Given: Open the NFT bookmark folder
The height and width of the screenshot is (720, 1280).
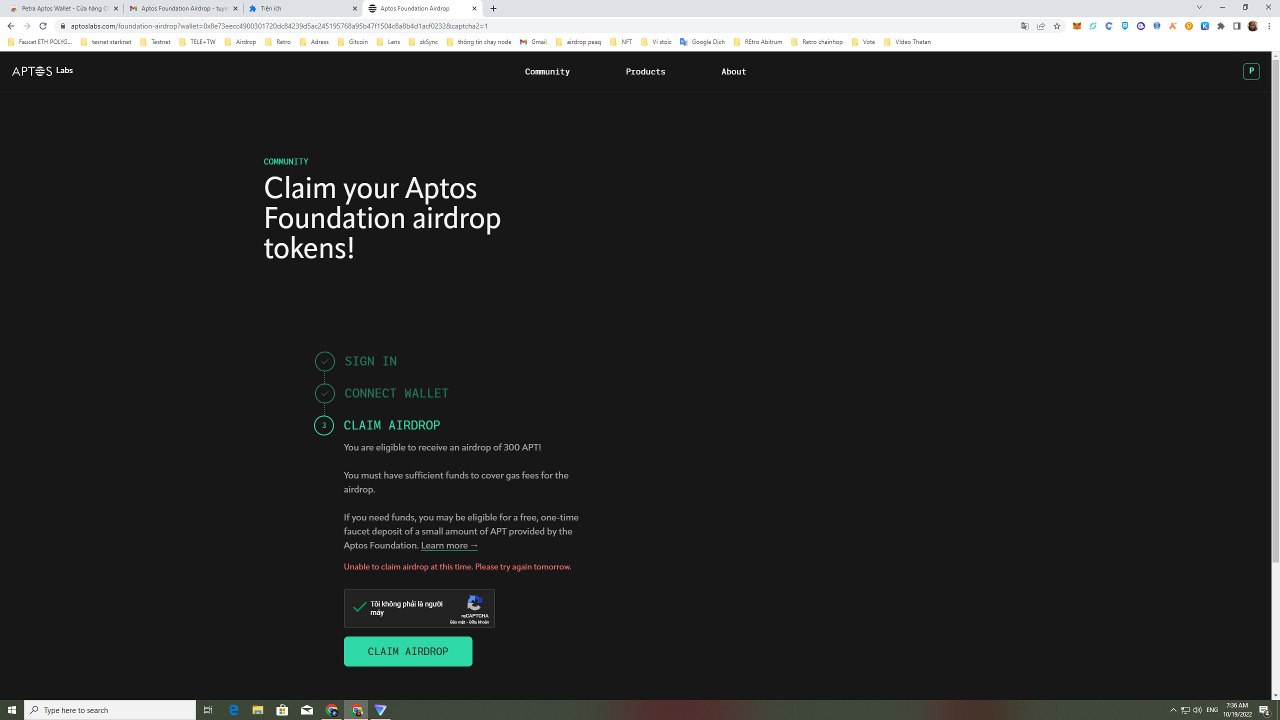Looking at the screenshot, I should click(621, 42).
